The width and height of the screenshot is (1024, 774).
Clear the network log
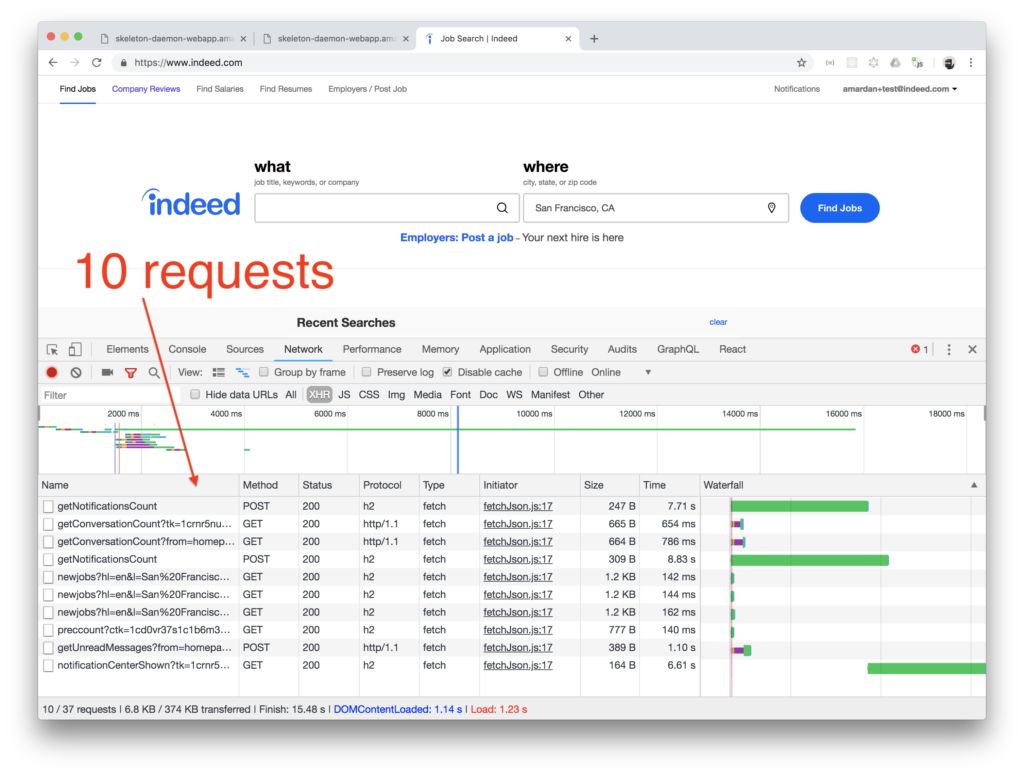point(76,372)
